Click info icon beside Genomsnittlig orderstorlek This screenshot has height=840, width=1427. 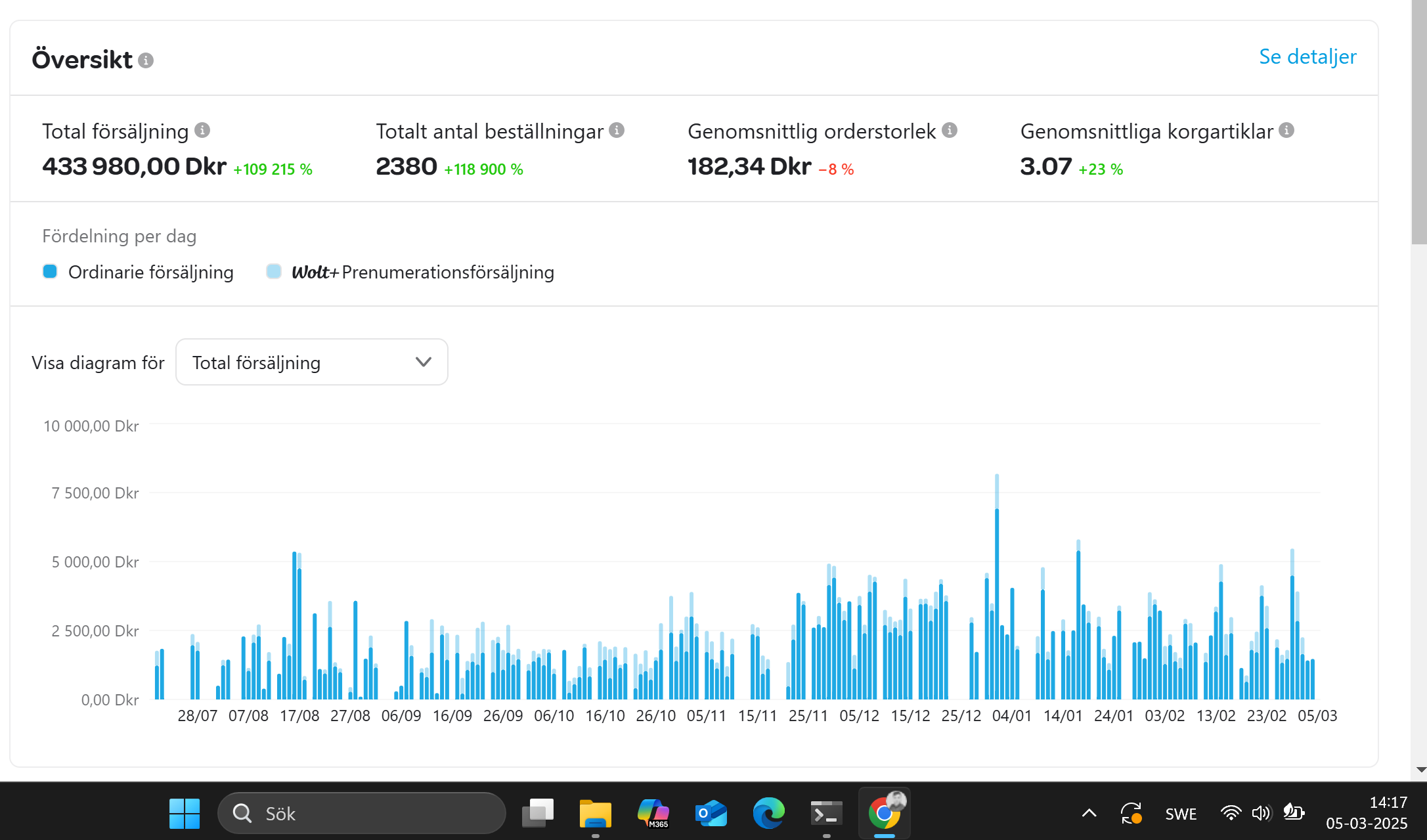(x=949, y=130)
